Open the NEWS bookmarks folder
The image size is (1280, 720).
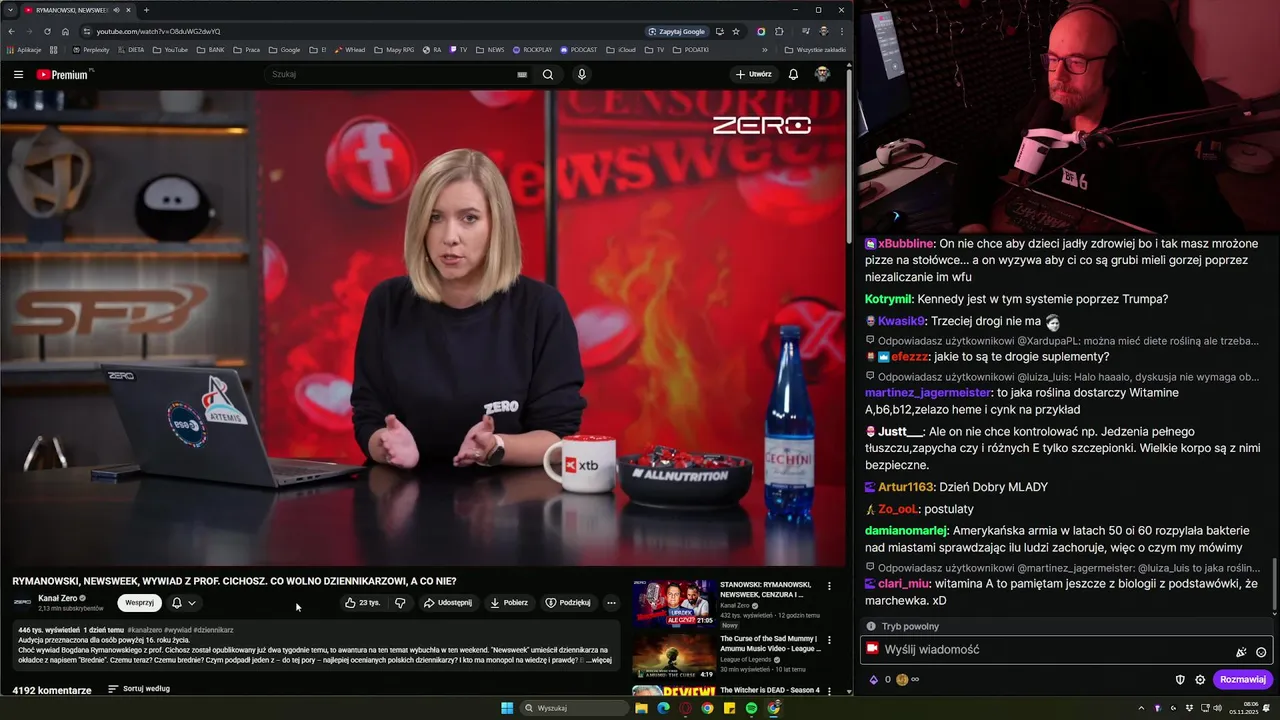point(490,49)
